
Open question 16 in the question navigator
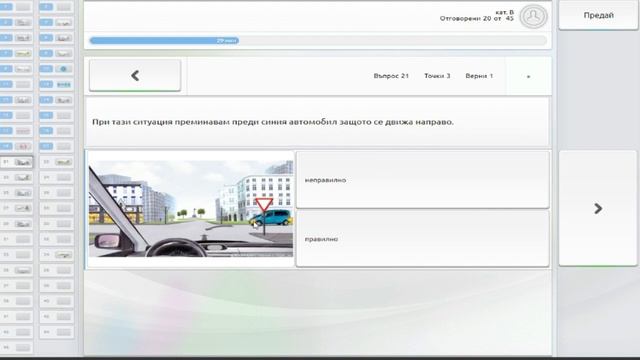coord(56,116)
